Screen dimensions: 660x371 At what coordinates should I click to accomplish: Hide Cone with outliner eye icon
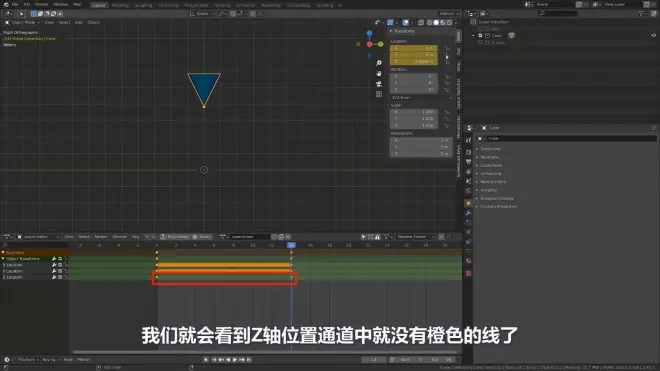654,35
